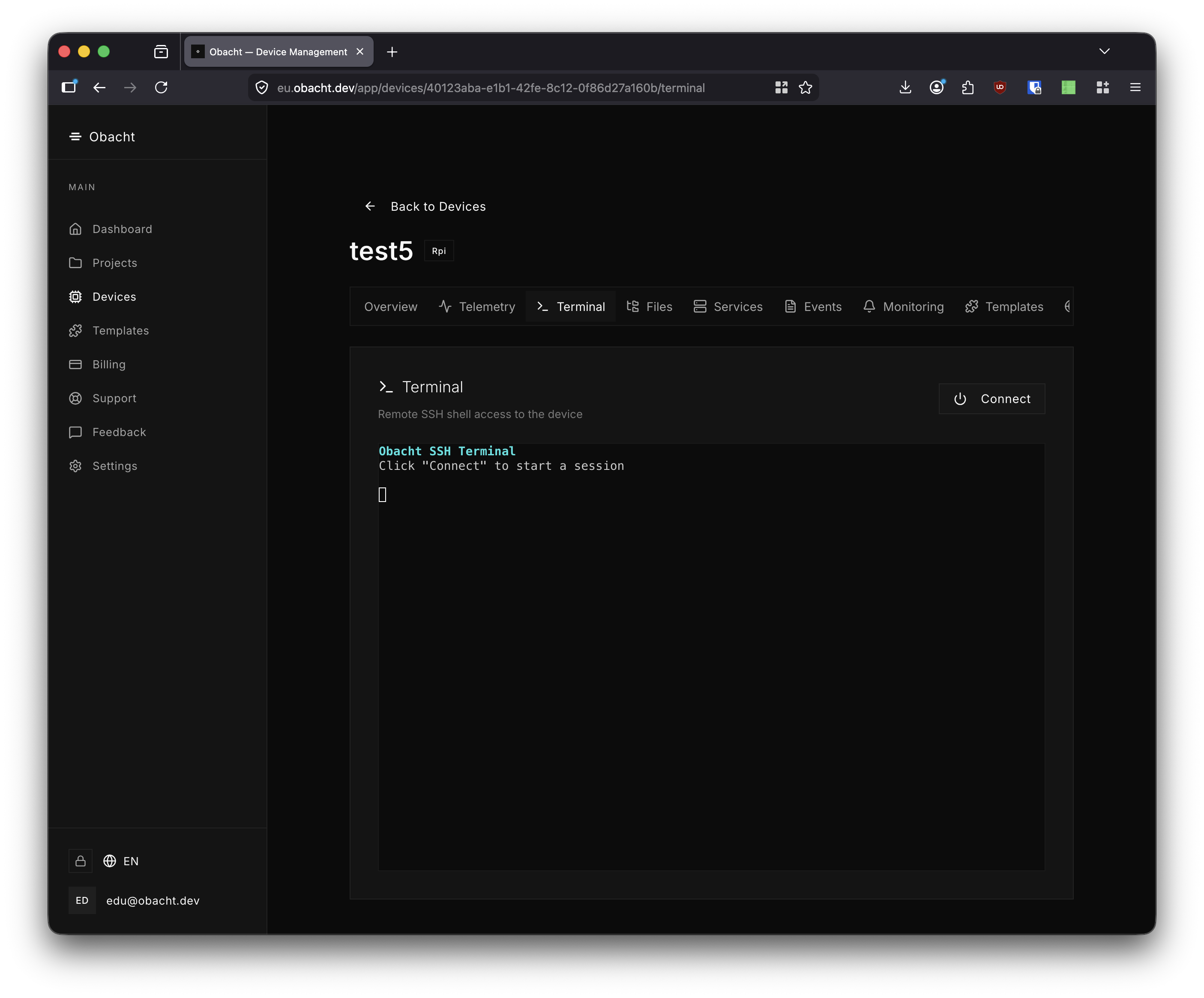The width and height of the screenshot is (1204, 998).
Task: Open the grid-plus extension icon
Action: point(1102,87)
